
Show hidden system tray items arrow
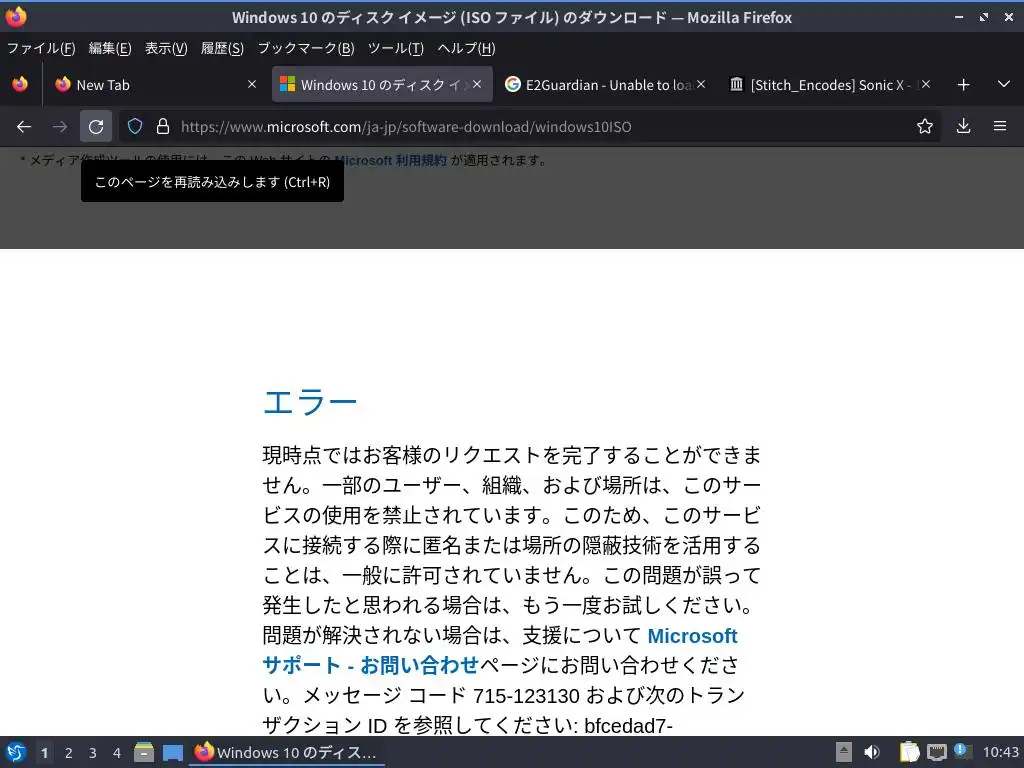pyautogui.click(x=844, y=752)
